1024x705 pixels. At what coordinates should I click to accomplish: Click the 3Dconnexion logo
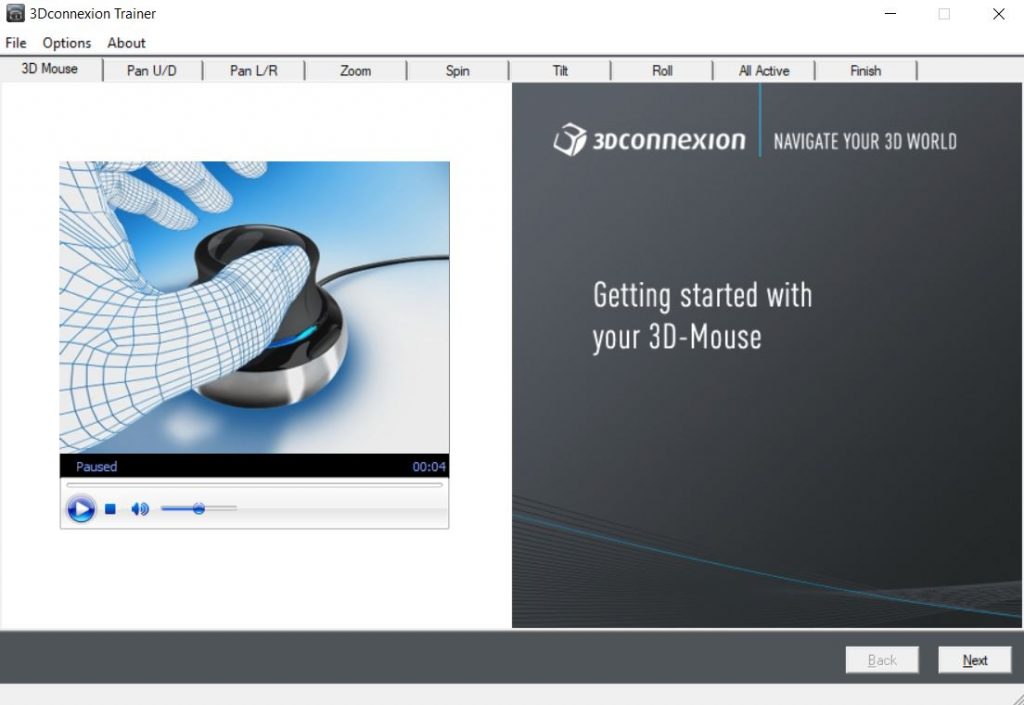tap(650, 140)
